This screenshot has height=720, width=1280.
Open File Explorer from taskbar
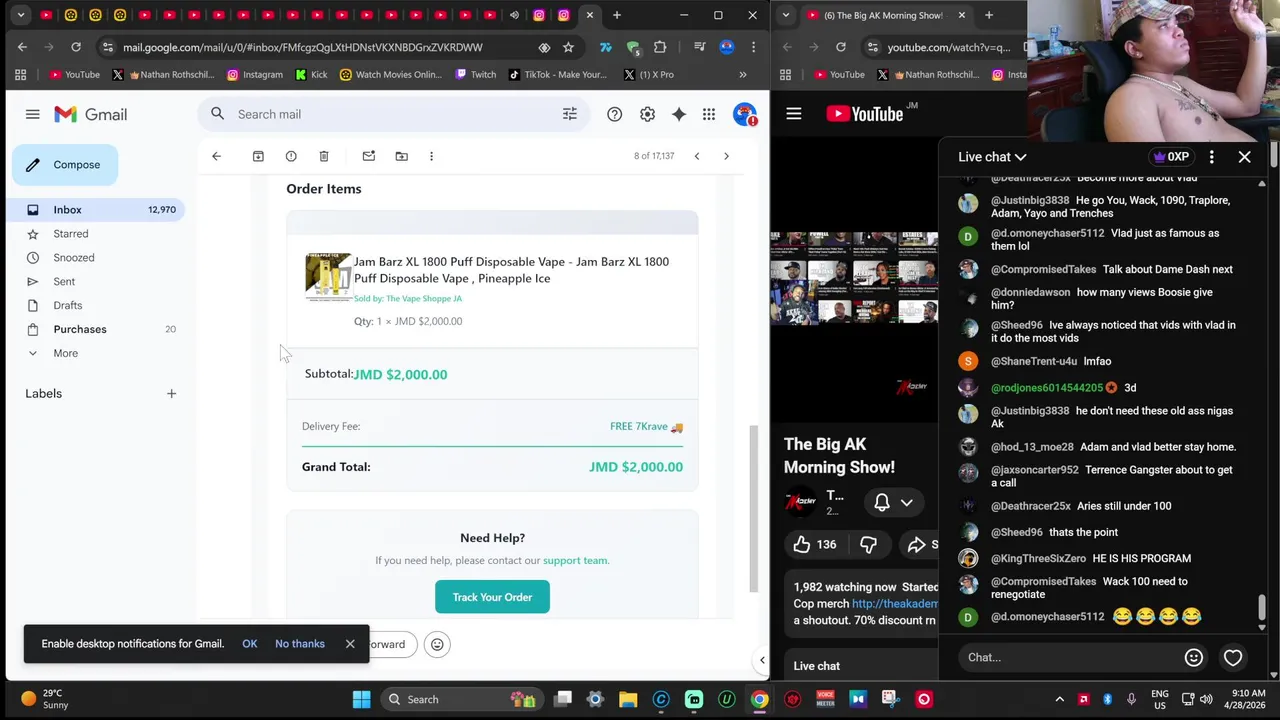click(628, 699)
